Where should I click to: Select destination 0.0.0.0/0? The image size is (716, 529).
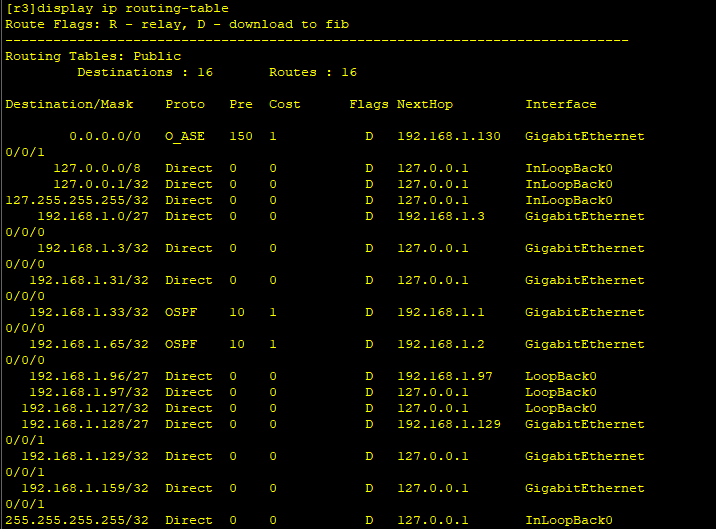pyautogui.click(x=105, y=136)
